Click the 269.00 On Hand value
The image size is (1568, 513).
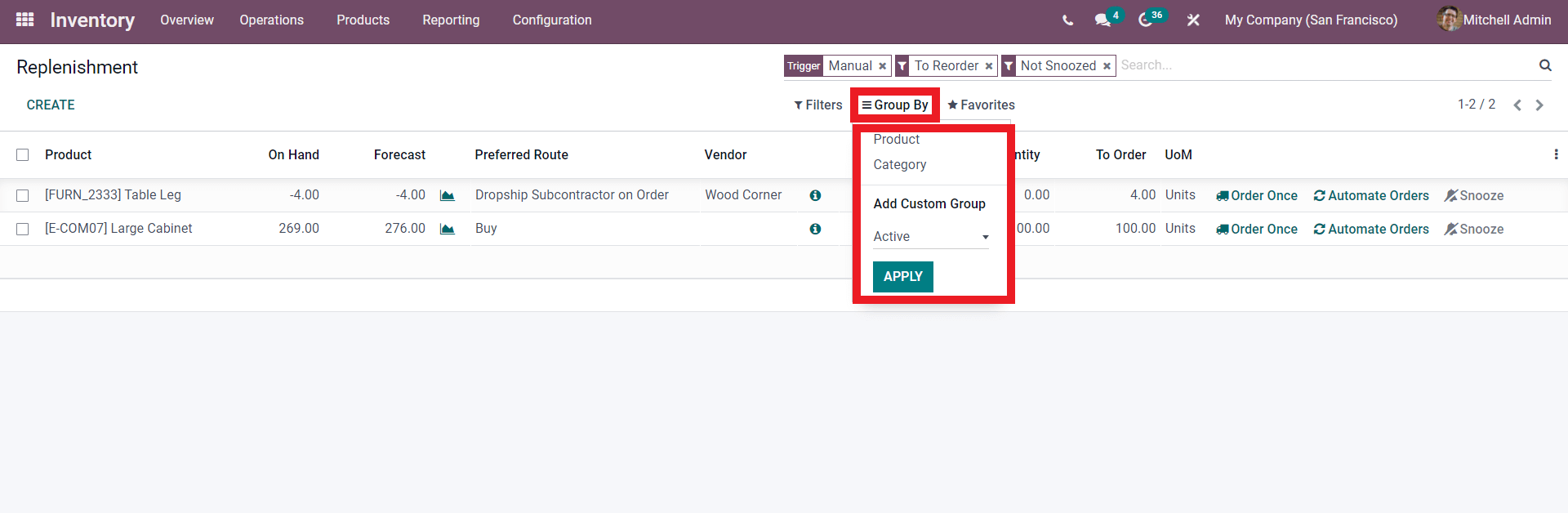coord(298,228)
